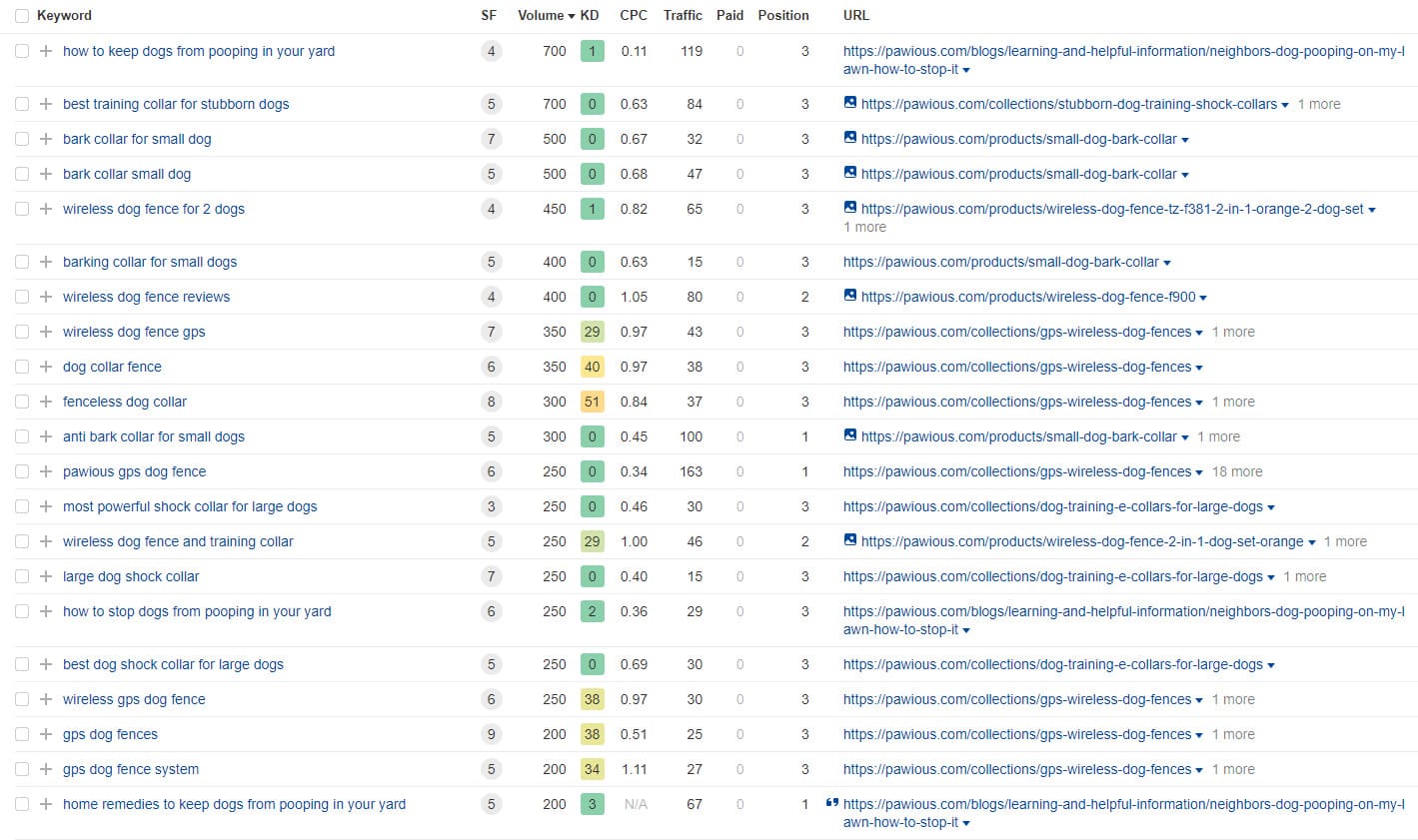The image size is (1418, 840).
Task: Check the 'best dog shock collar for large dogs' checkbox
Action: pyautogui.click(x=22, y=664)
